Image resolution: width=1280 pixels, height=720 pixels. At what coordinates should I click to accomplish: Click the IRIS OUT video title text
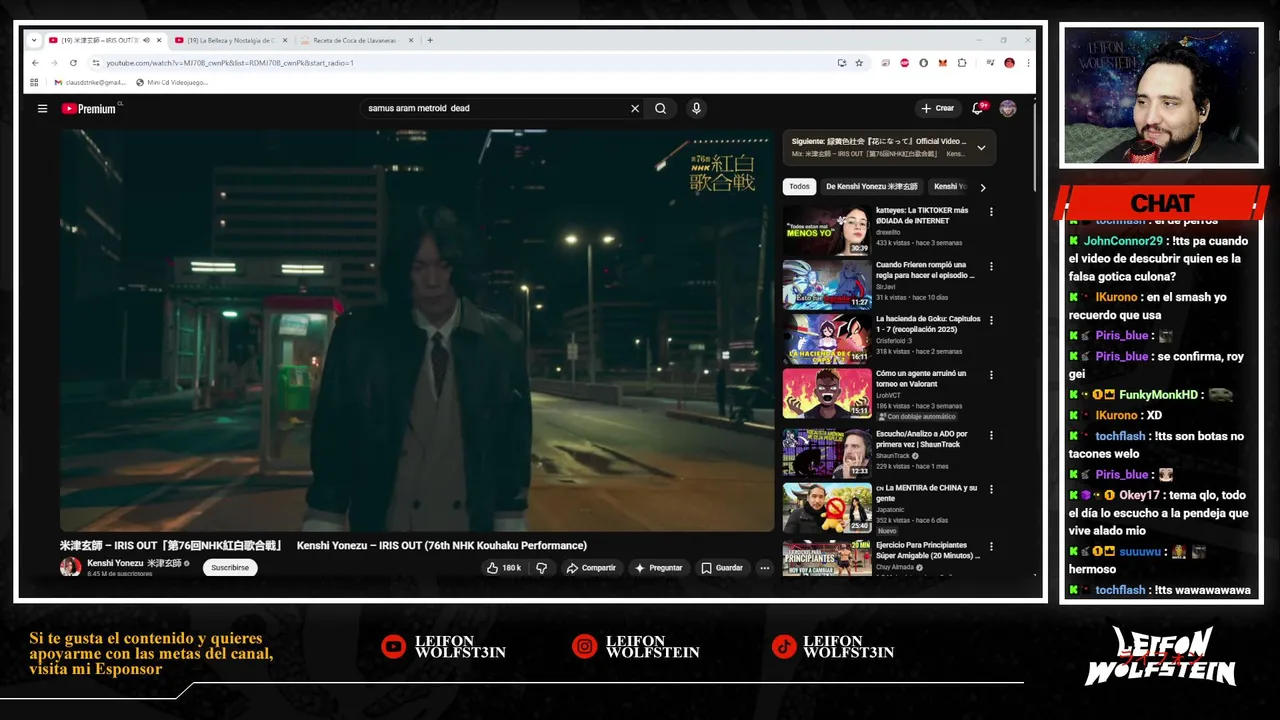click(x=323, y=545)
